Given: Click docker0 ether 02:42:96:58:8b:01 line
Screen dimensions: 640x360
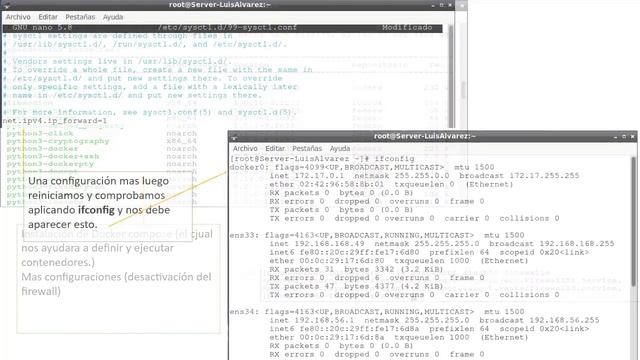Looking at the screenshot, I should tap(391, 184).
